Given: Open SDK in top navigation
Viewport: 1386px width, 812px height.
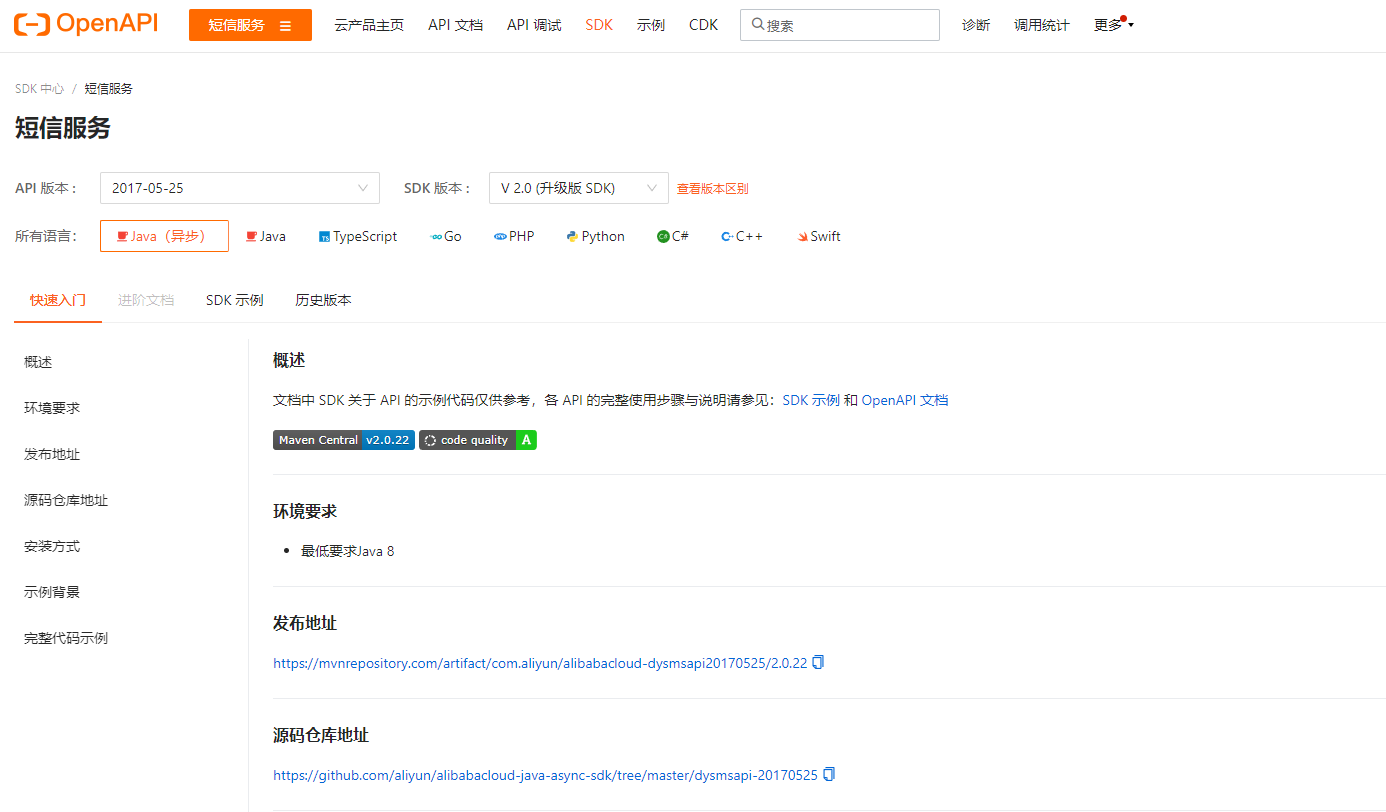Looking at the screenshot, I should pos(599,25).
